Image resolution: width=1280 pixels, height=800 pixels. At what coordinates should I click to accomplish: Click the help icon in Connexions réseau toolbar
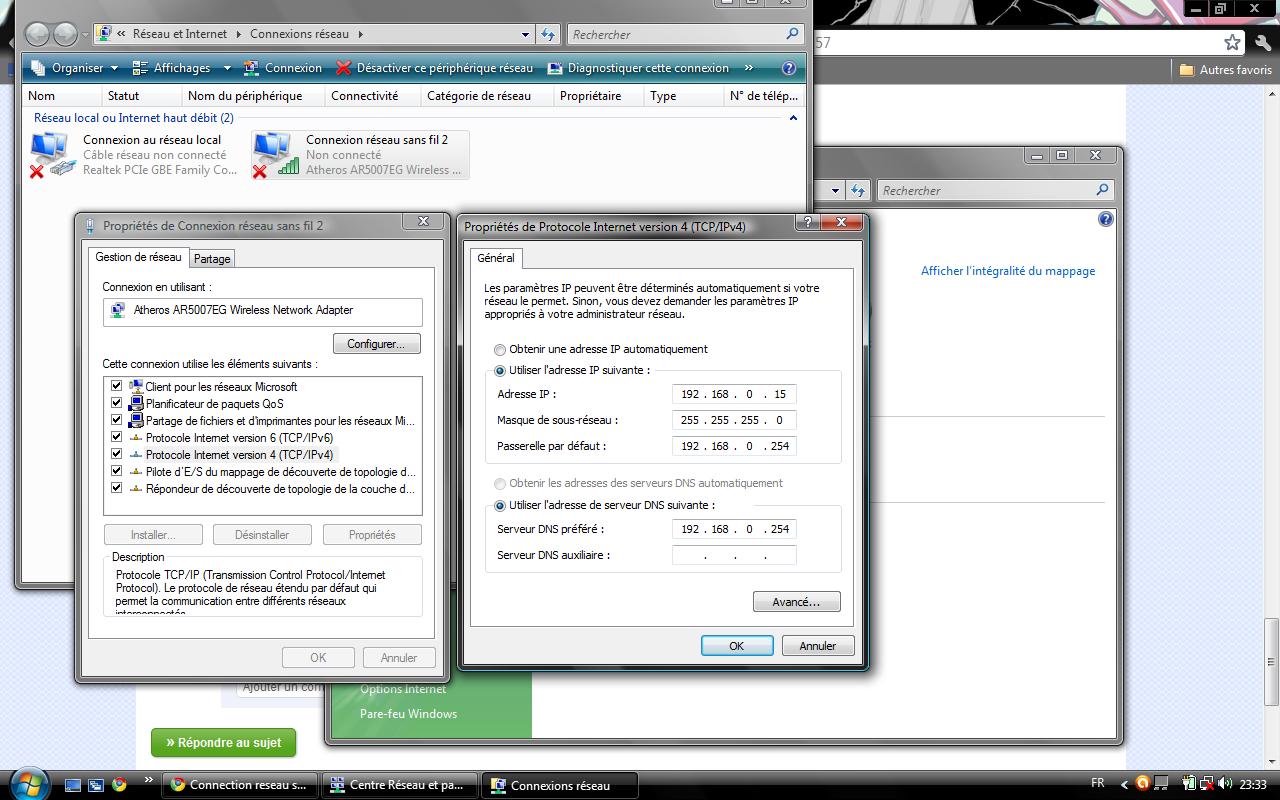click(x=788, y=68)
